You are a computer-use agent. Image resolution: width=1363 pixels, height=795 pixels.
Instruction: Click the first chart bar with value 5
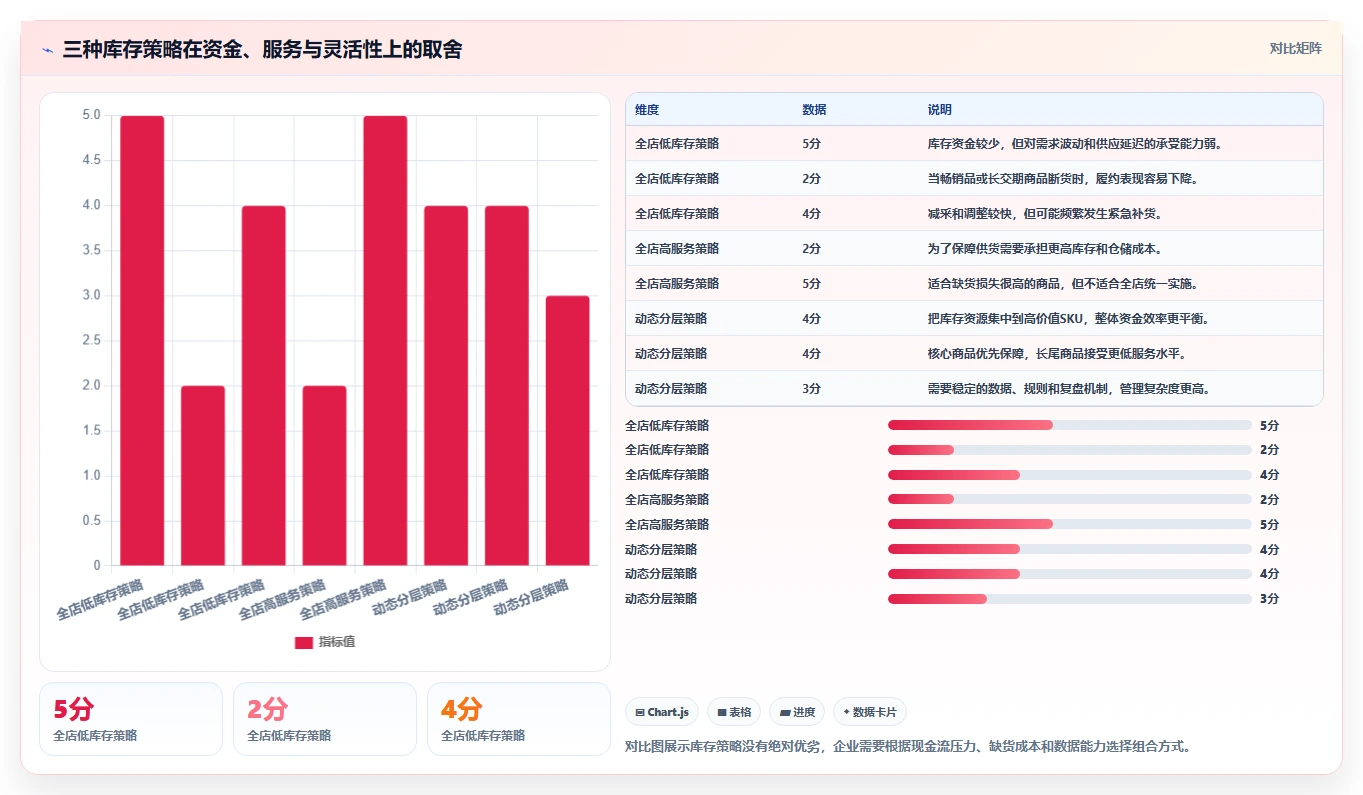142,341
